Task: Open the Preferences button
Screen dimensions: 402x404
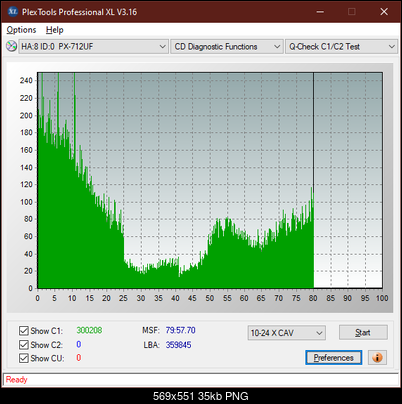Action: coord(334,358)
